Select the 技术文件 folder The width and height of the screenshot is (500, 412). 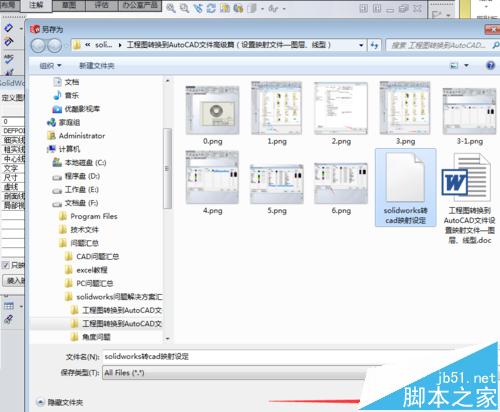79,230
